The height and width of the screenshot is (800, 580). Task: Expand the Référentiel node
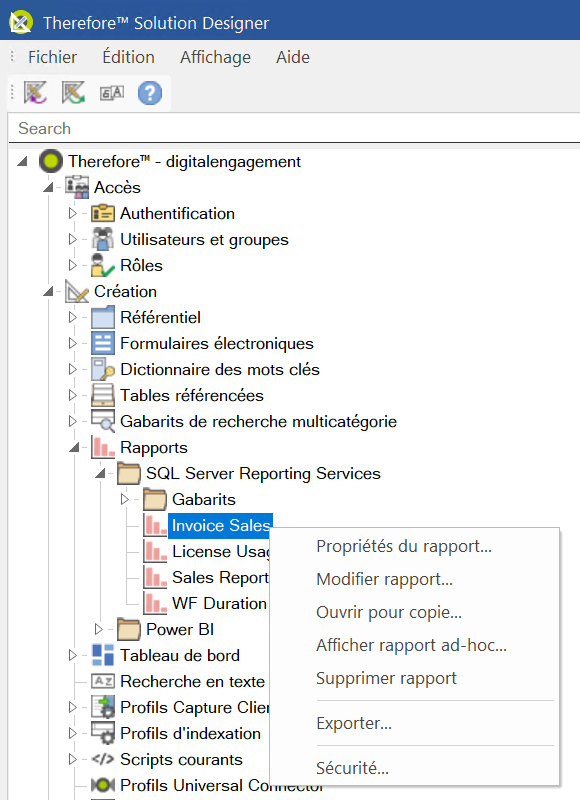pyautogui.click(x=72, y=317)
